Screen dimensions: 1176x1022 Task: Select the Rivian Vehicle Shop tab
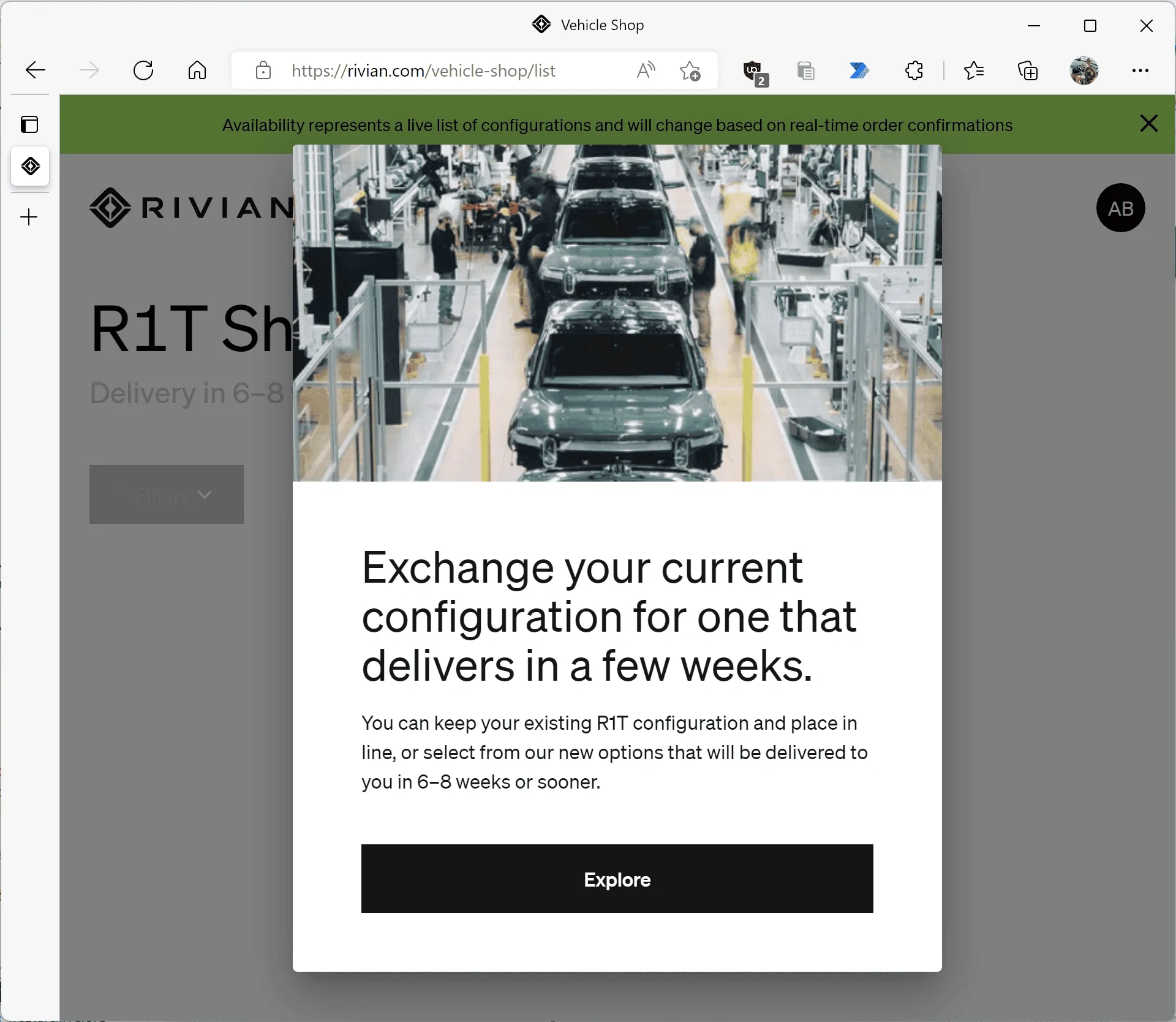click(x=30, y=166)
